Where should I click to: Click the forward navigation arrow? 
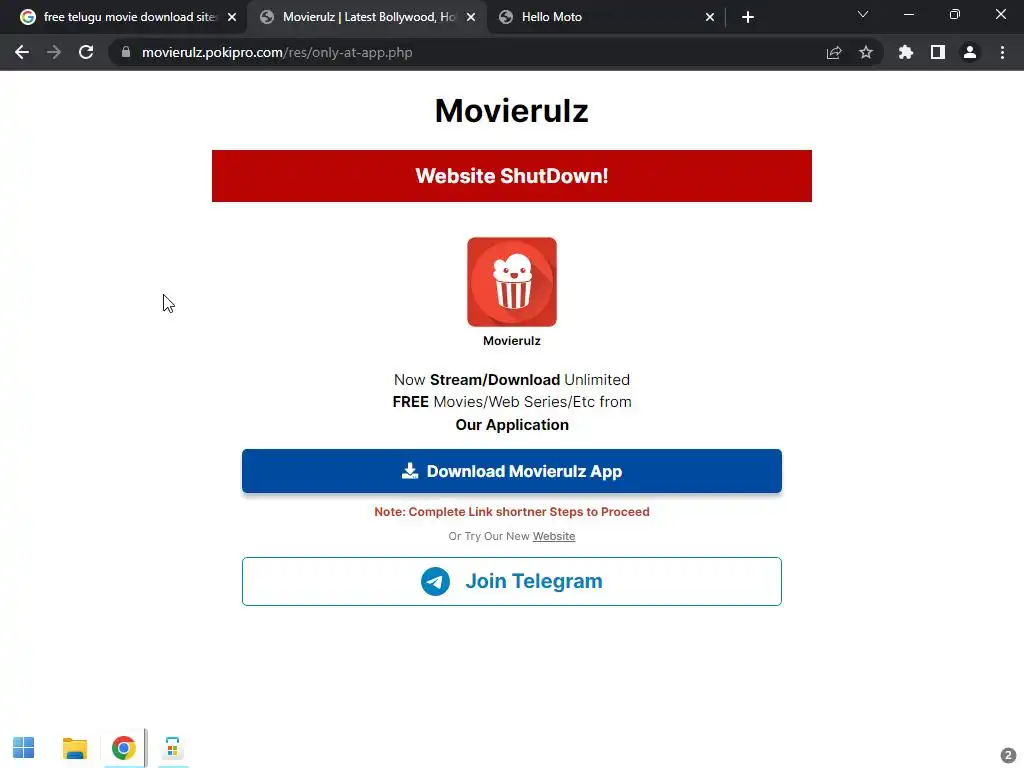coord(54,52)
